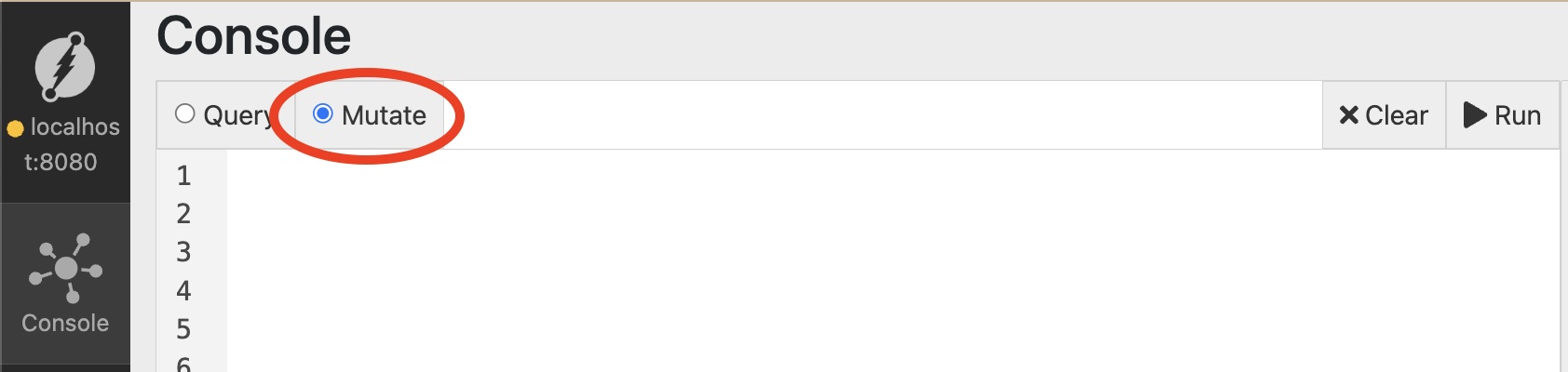Place cursor on editor line 2
1568x372 pixels.
(x=892, y=214)
